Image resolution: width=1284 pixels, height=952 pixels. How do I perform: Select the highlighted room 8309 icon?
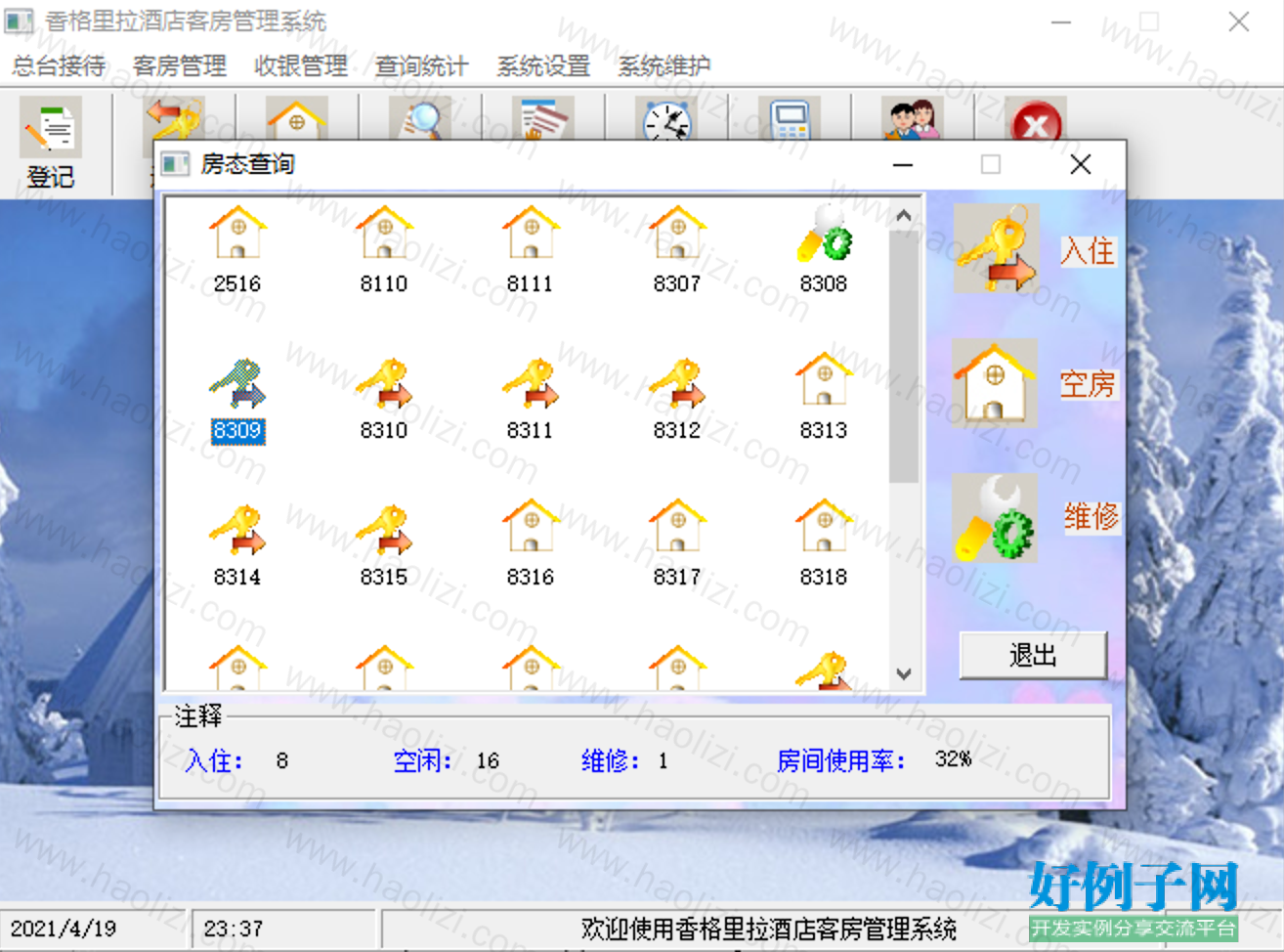(x=237, y=383)
